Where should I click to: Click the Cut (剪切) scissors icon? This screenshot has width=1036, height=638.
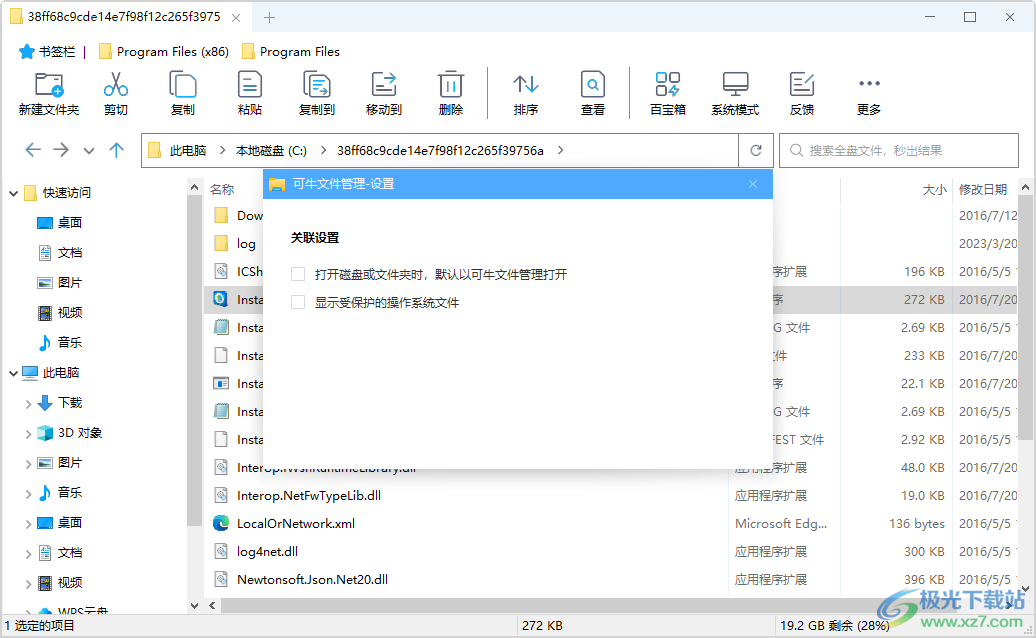[x=116, y=85]
